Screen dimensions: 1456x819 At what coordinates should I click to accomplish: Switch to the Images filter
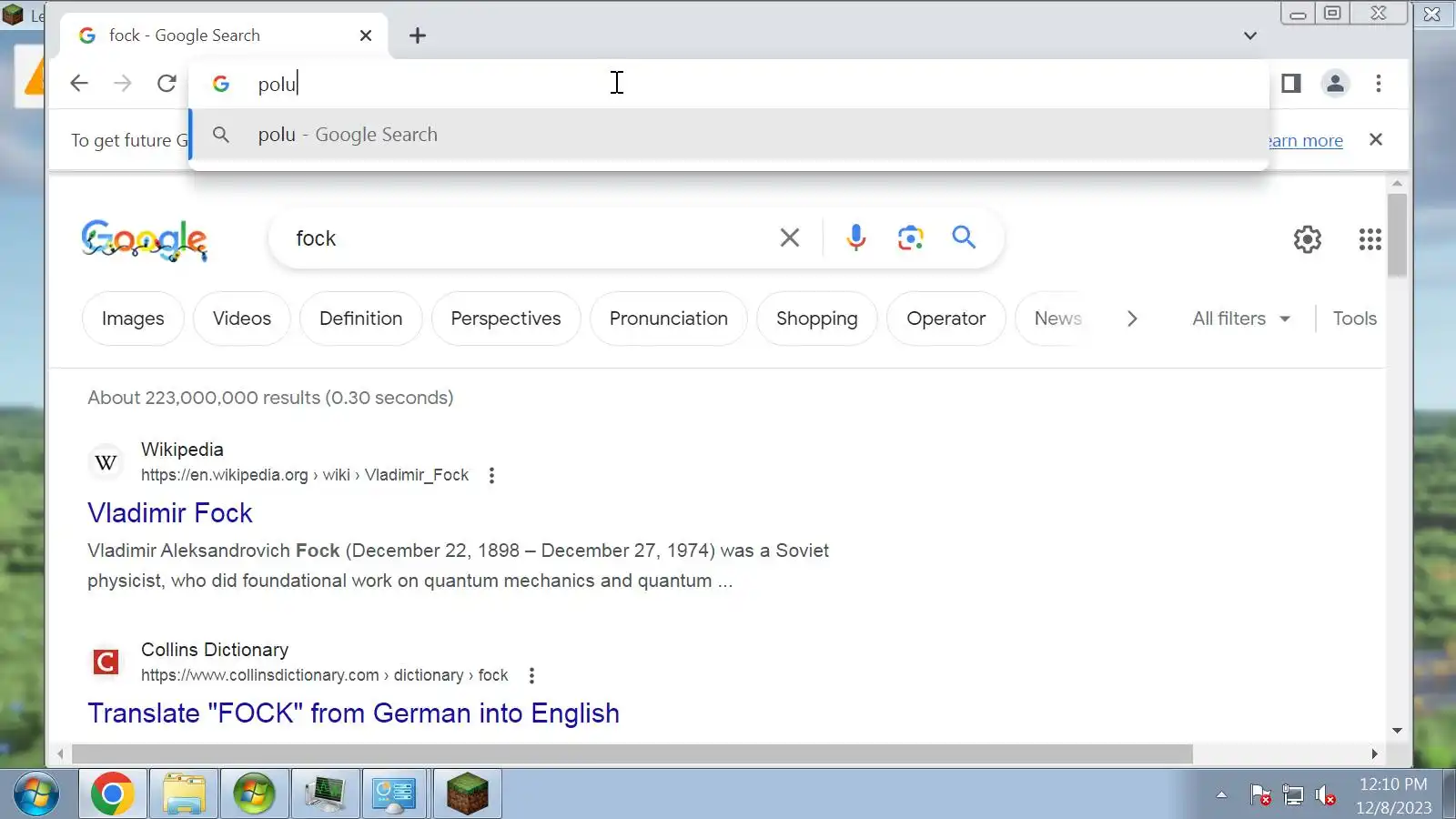coord(133,318)
